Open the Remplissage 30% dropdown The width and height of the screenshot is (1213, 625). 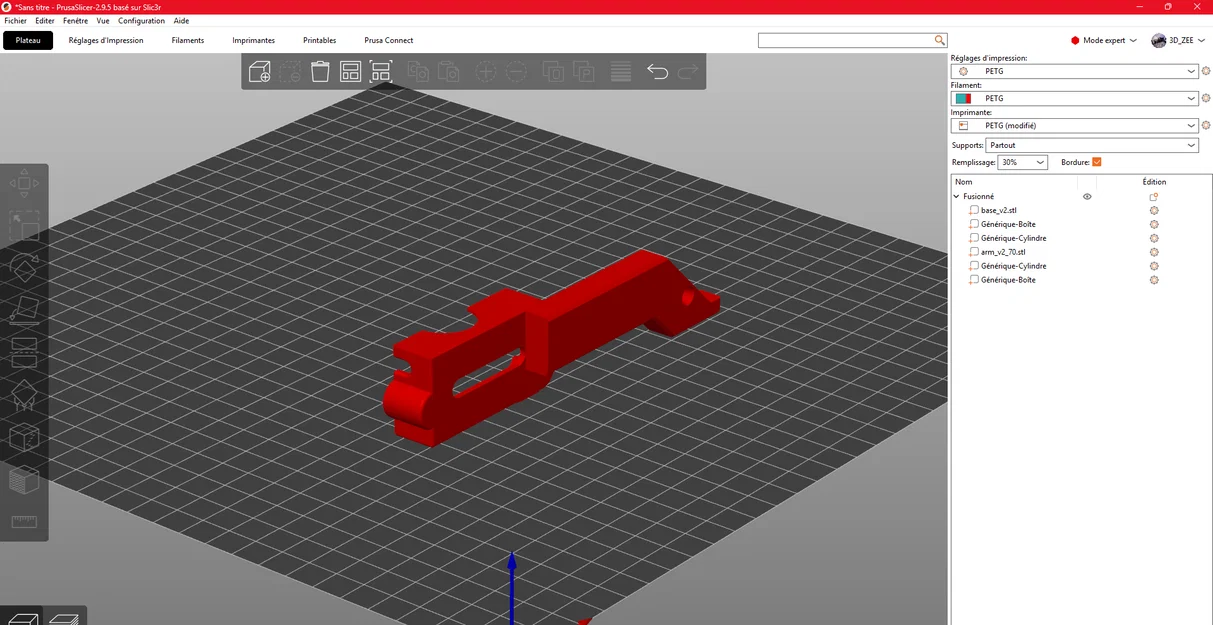coord(1023,162)
